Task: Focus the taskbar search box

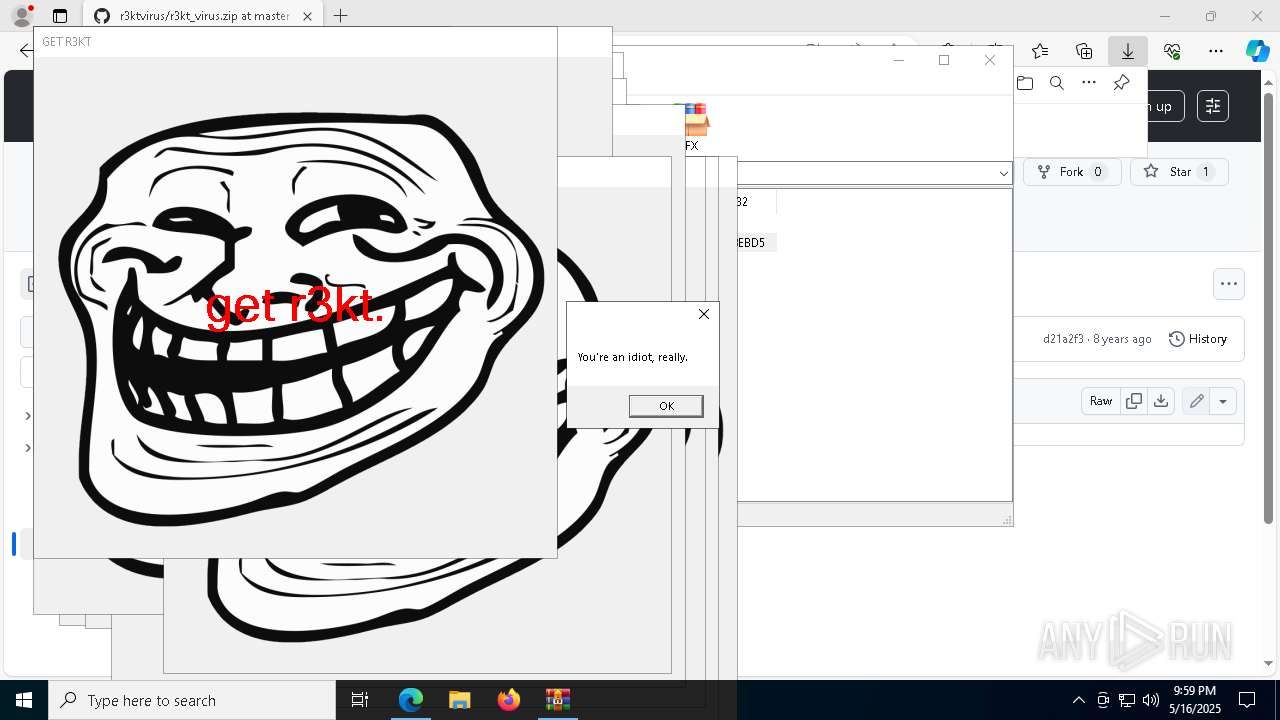Action: tap(192, 700)
